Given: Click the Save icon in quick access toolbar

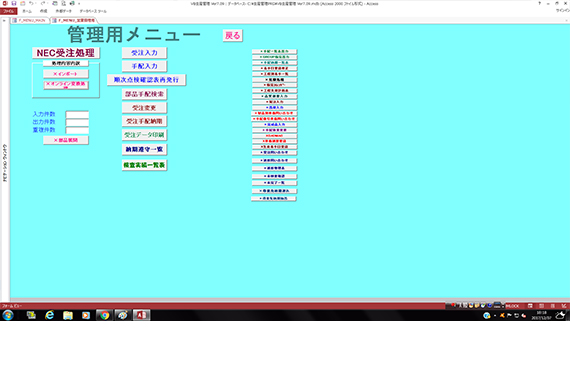Looking at the screenshot, I should pyautogui.click(x=13, y=3).
